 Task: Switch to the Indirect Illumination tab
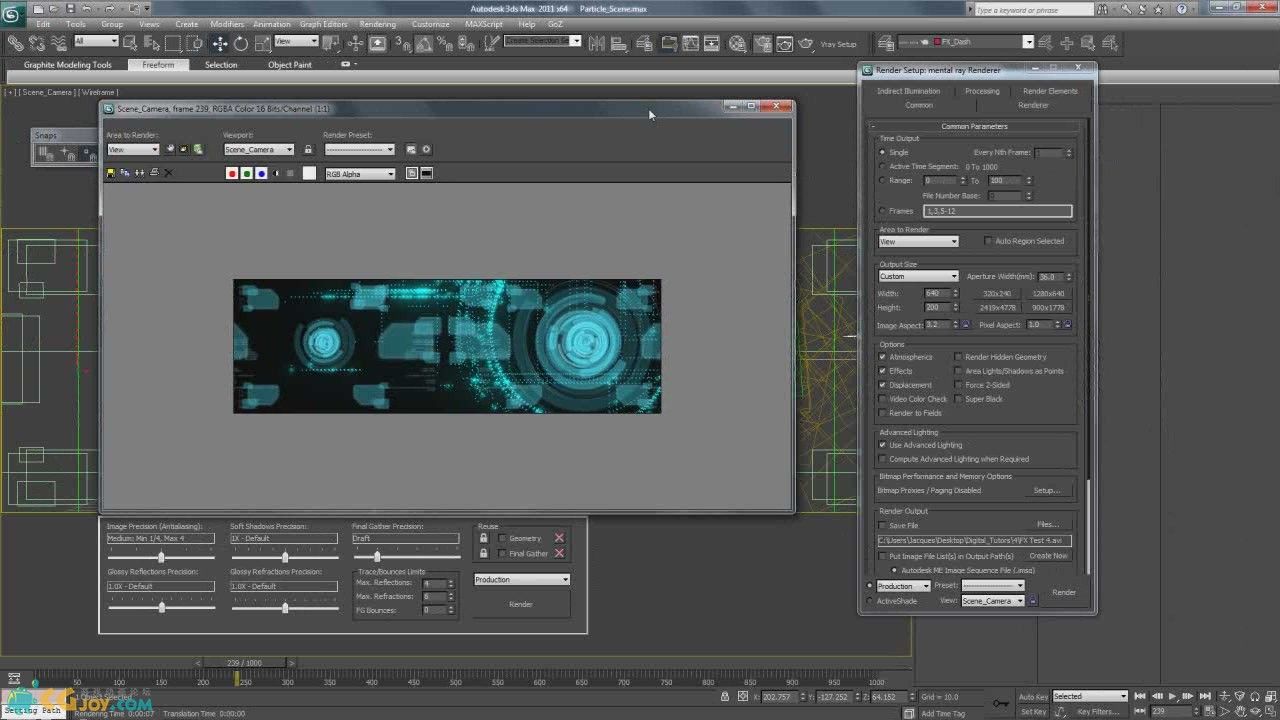click(x=908, y=91)
